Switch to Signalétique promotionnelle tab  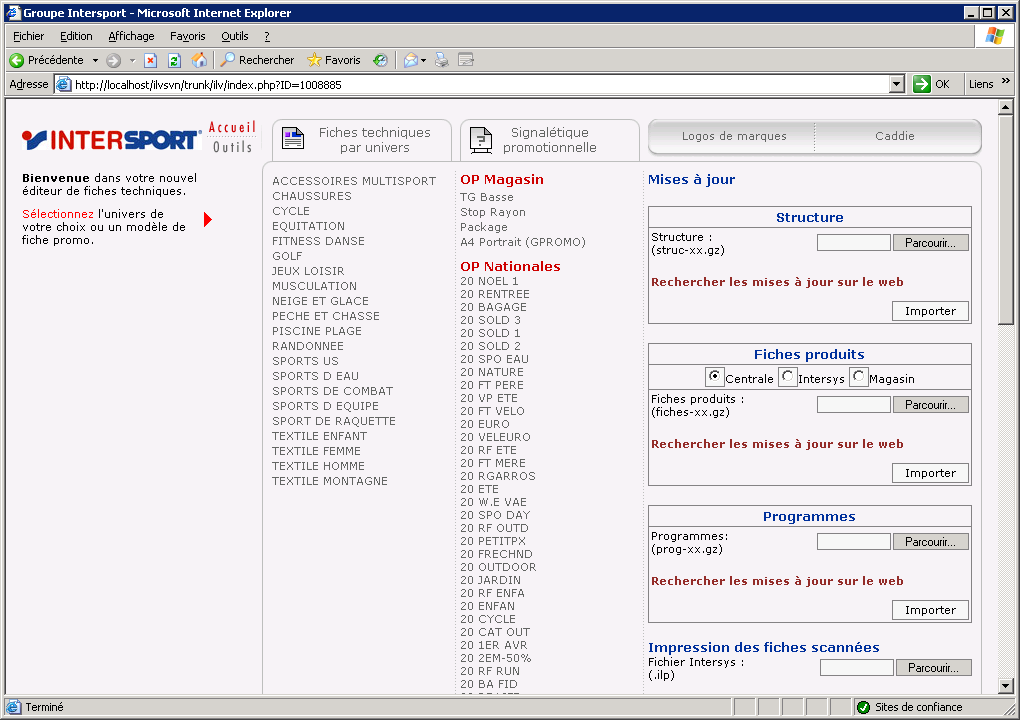549,140
